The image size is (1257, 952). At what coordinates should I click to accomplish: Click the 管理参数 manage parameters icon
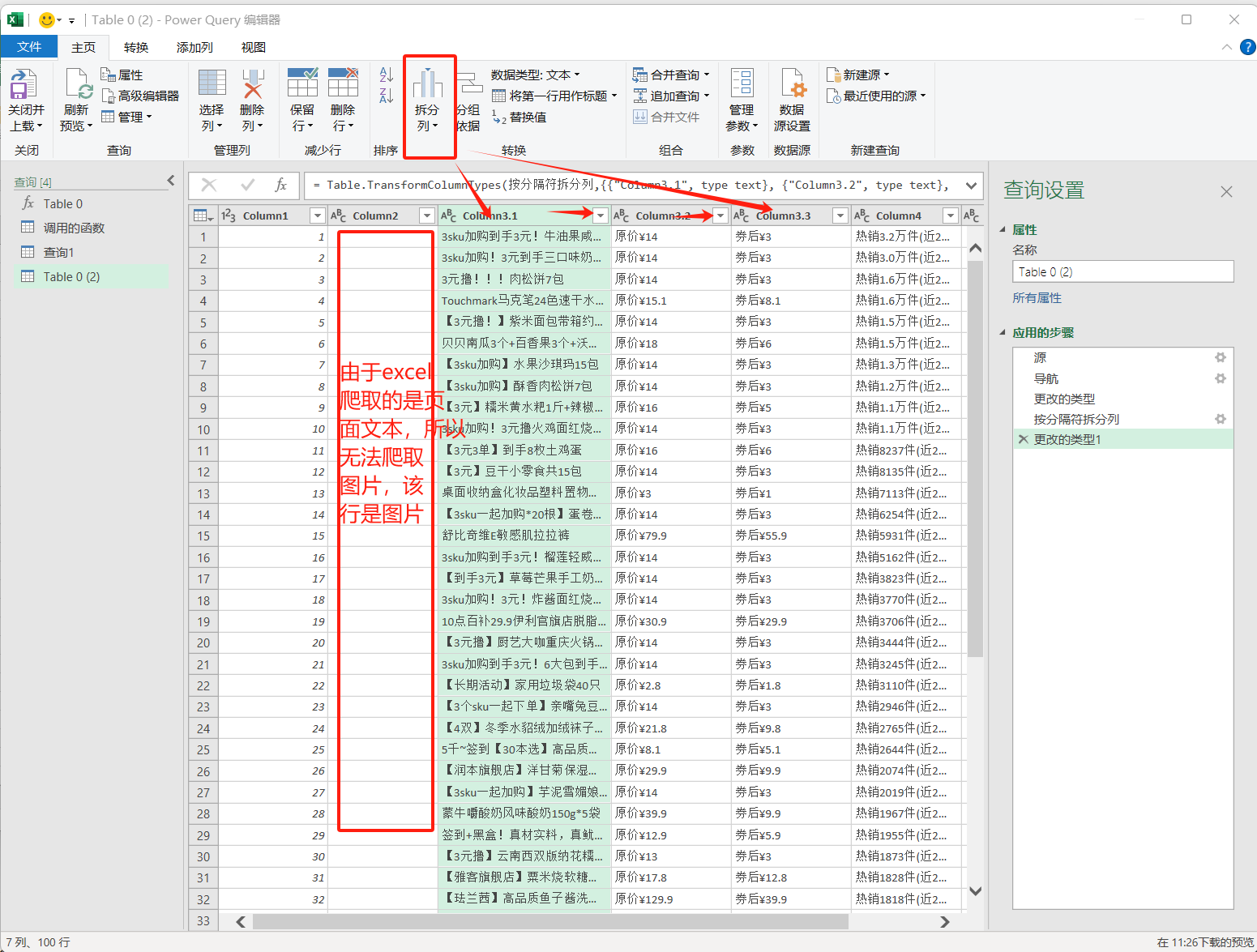[x=742, y=83]
